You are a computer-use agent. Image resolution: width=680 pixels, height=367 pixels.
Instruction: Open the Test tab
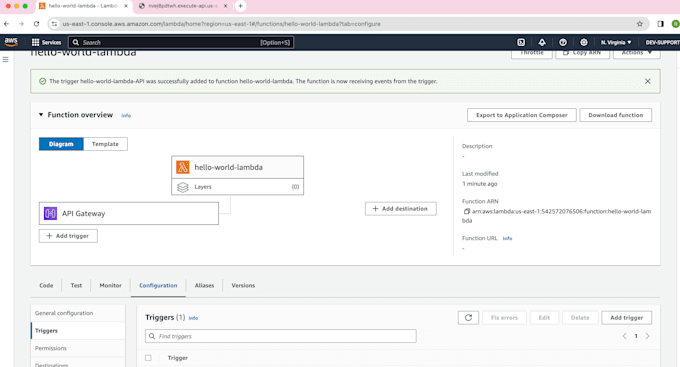(76, 285)
